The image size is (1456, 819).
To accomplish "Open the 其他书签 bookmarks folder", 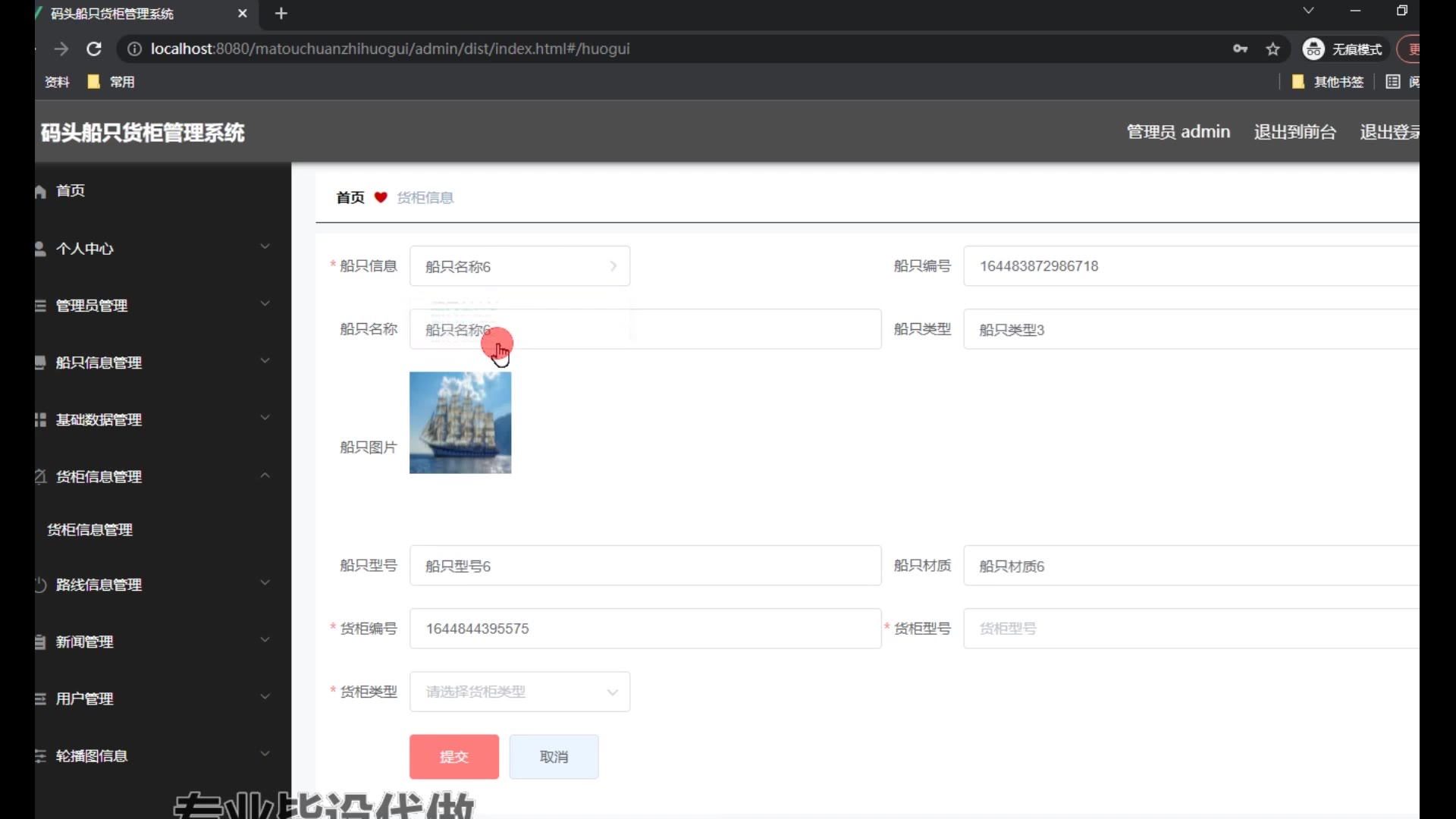I will point(1329,82).
